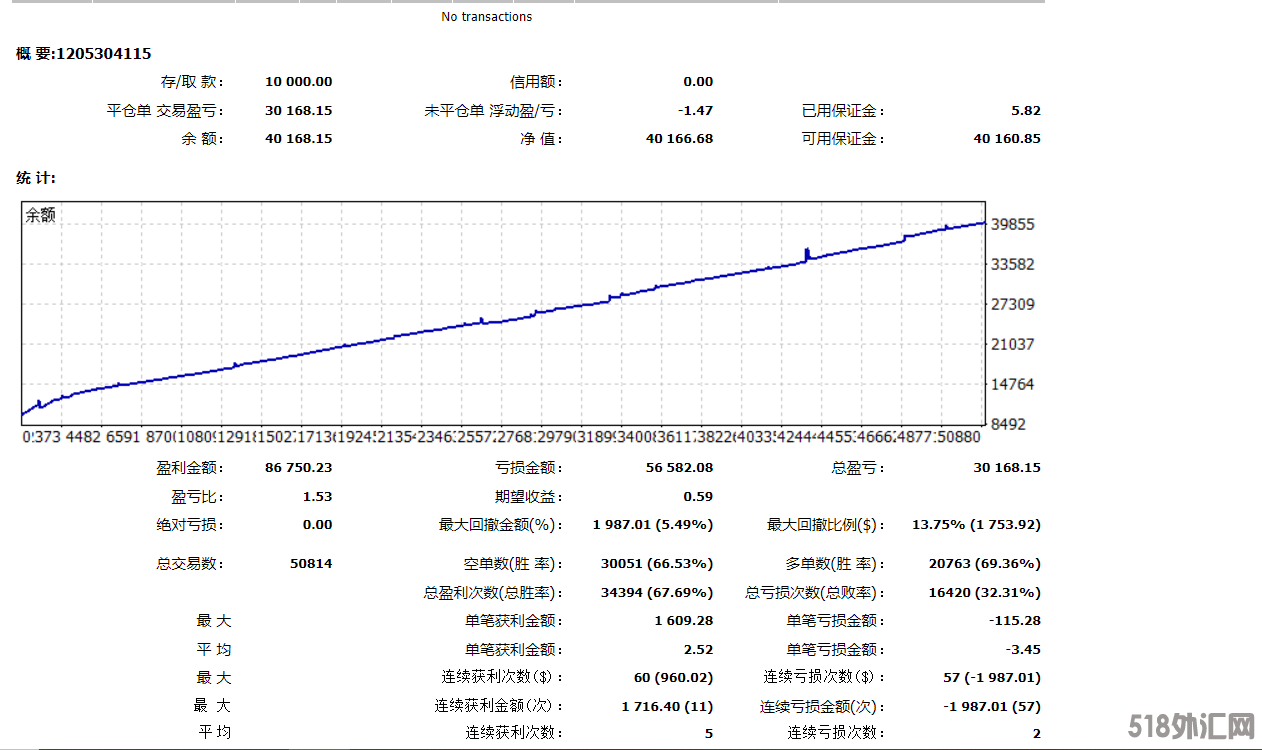Click the 余额 chart legend label
Viewport: 1262px width, 750px height.
[41, 215]
